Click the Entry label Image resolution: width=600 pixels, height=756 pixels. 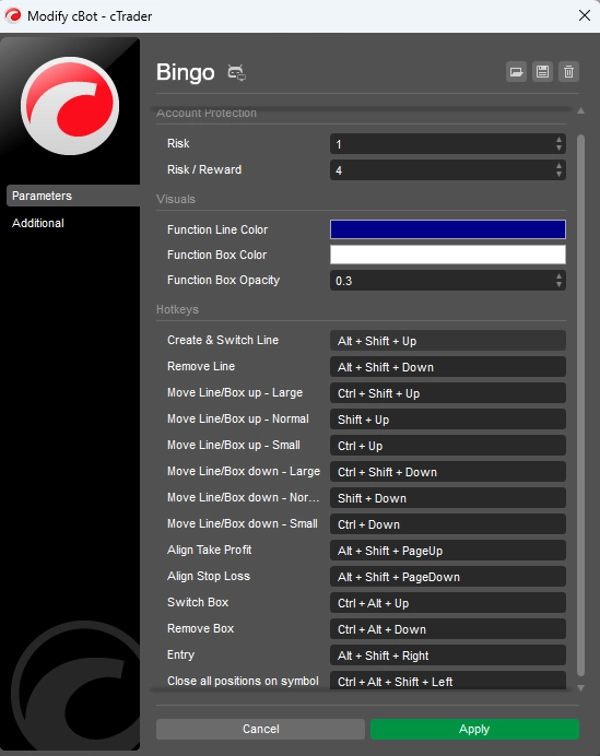181,655
